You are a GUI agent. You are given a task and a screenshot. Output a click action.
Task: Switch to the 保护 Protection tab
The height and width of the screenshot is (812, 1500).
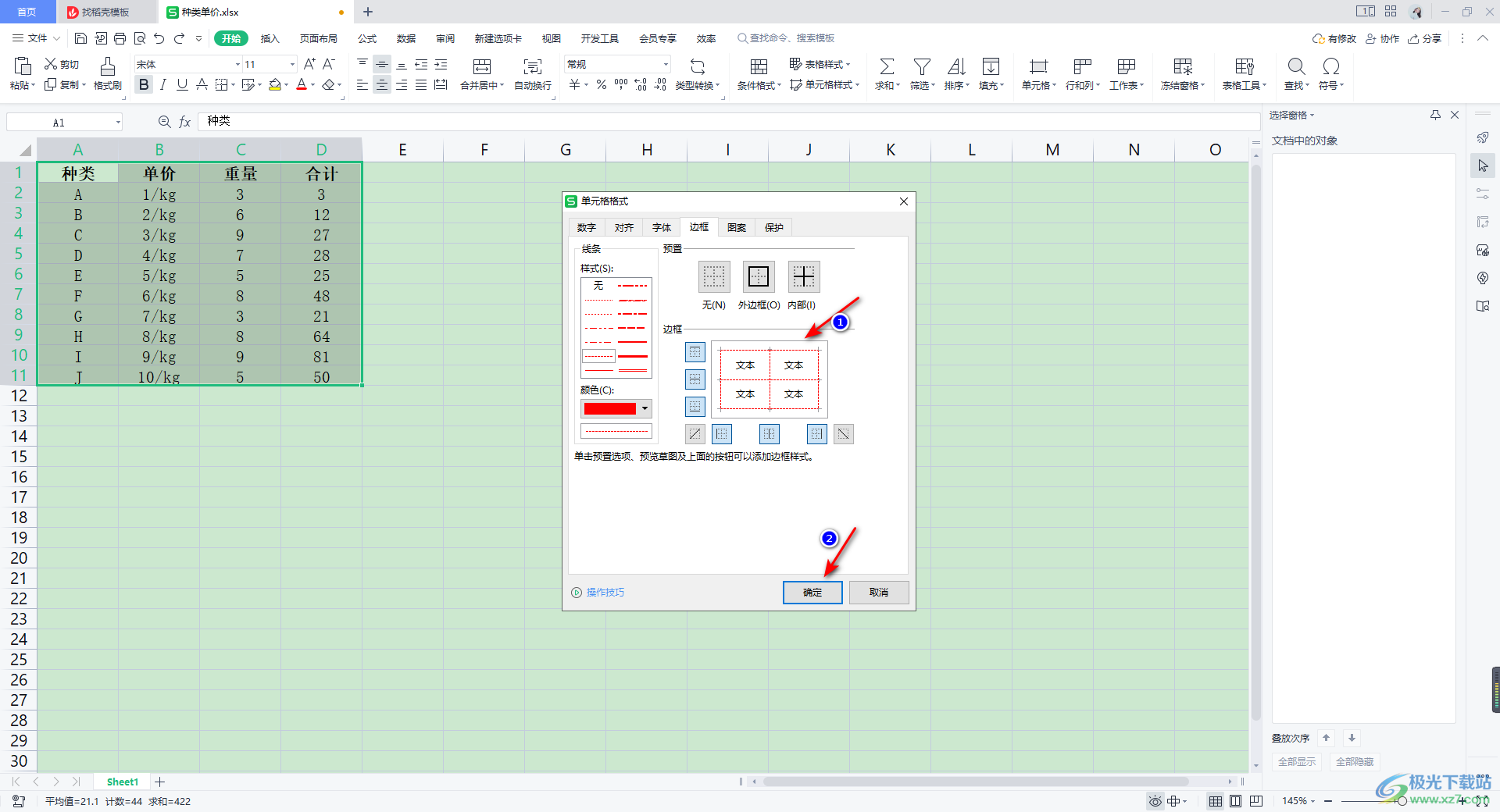pos(774,227)
